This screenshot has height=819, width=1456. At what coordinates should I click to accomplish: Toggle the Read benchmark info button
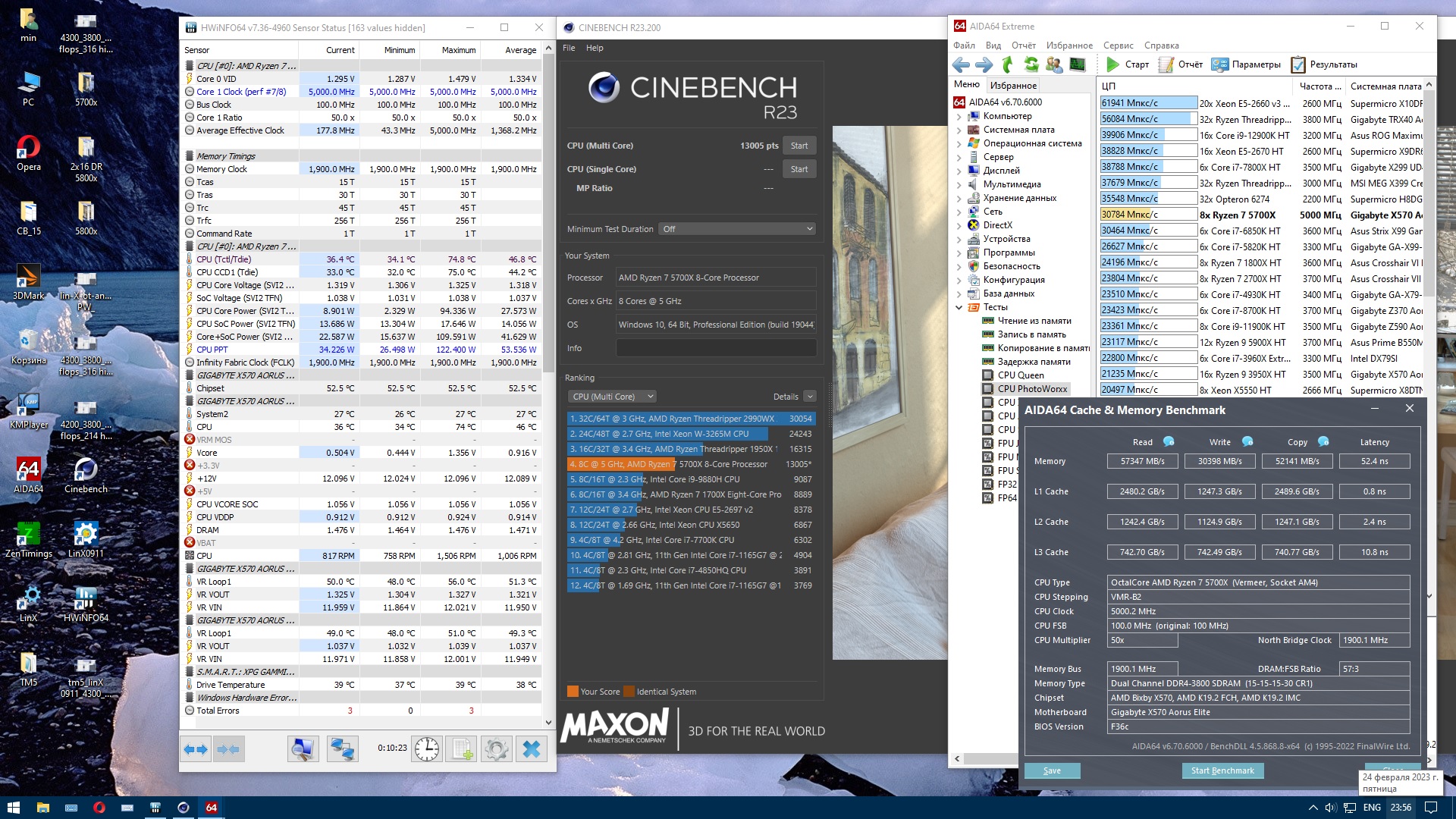[1169, 441]
